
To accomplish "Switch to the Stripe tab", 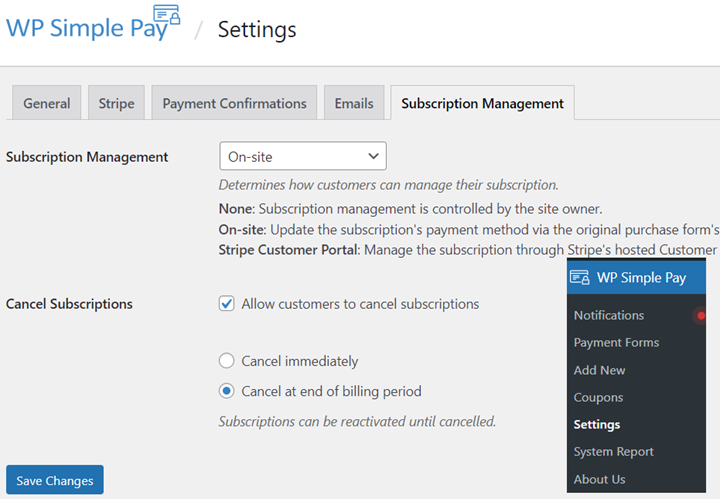I will click(x=117, y=103).
